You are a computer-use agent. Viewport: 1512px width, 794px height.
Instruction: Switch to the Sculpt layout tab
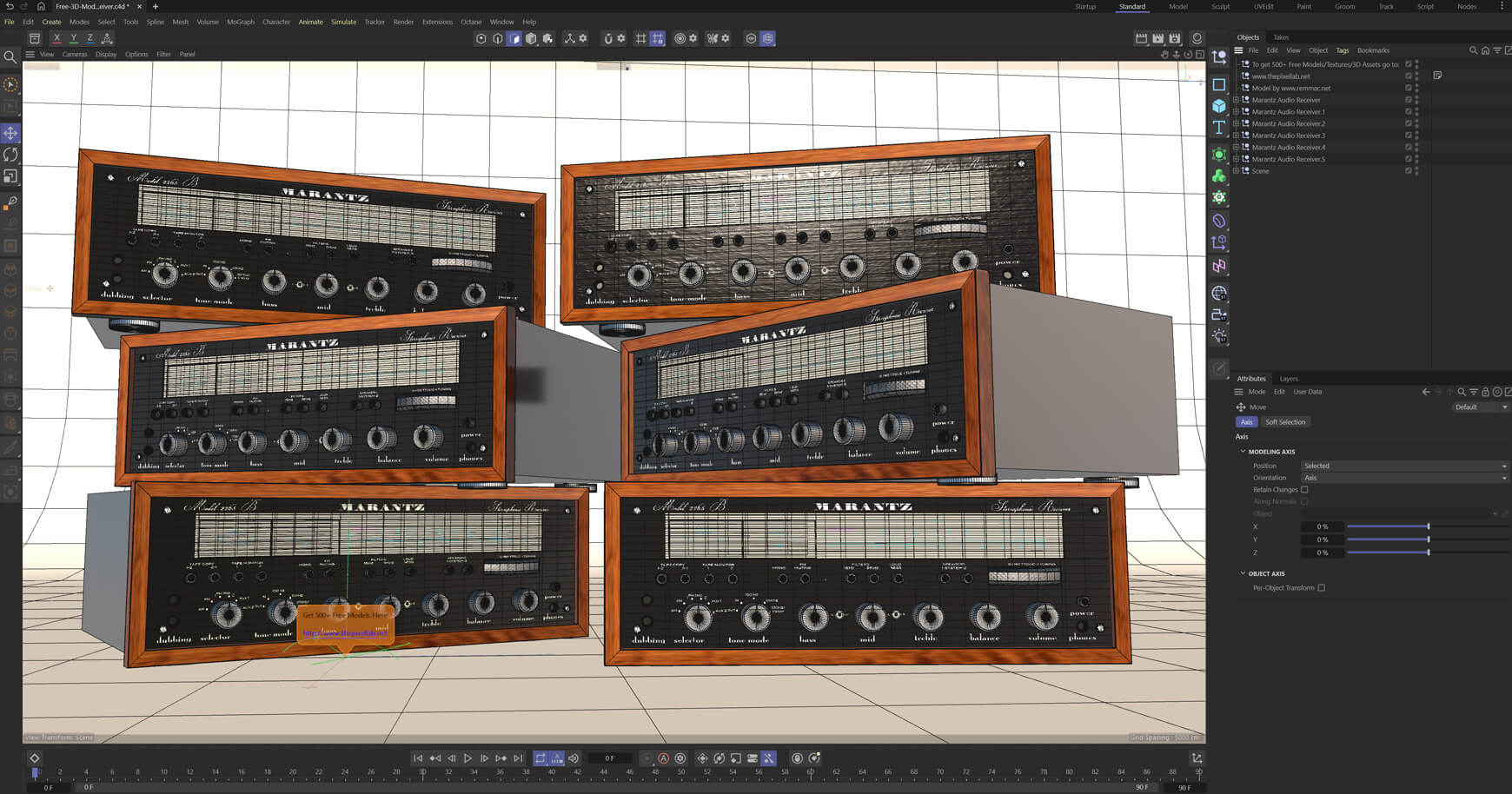point(1221,6)
